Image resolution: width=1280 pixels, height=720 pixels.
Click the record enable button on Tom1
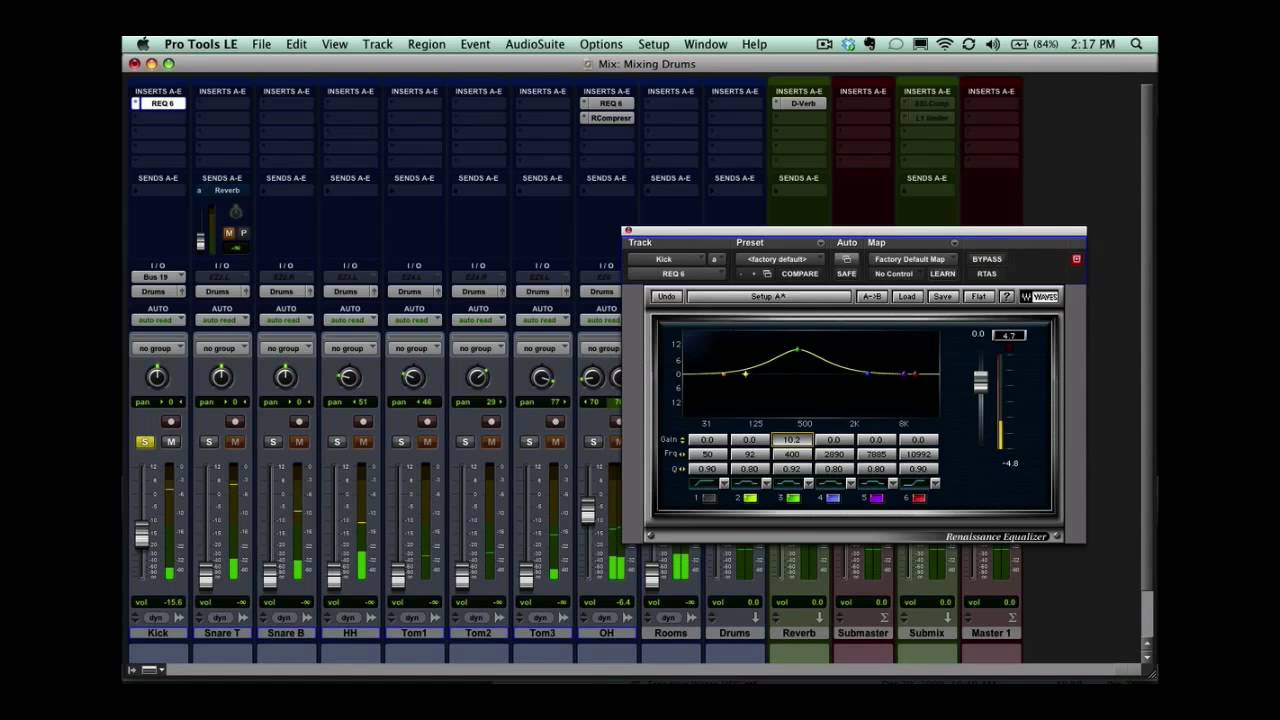427,422
